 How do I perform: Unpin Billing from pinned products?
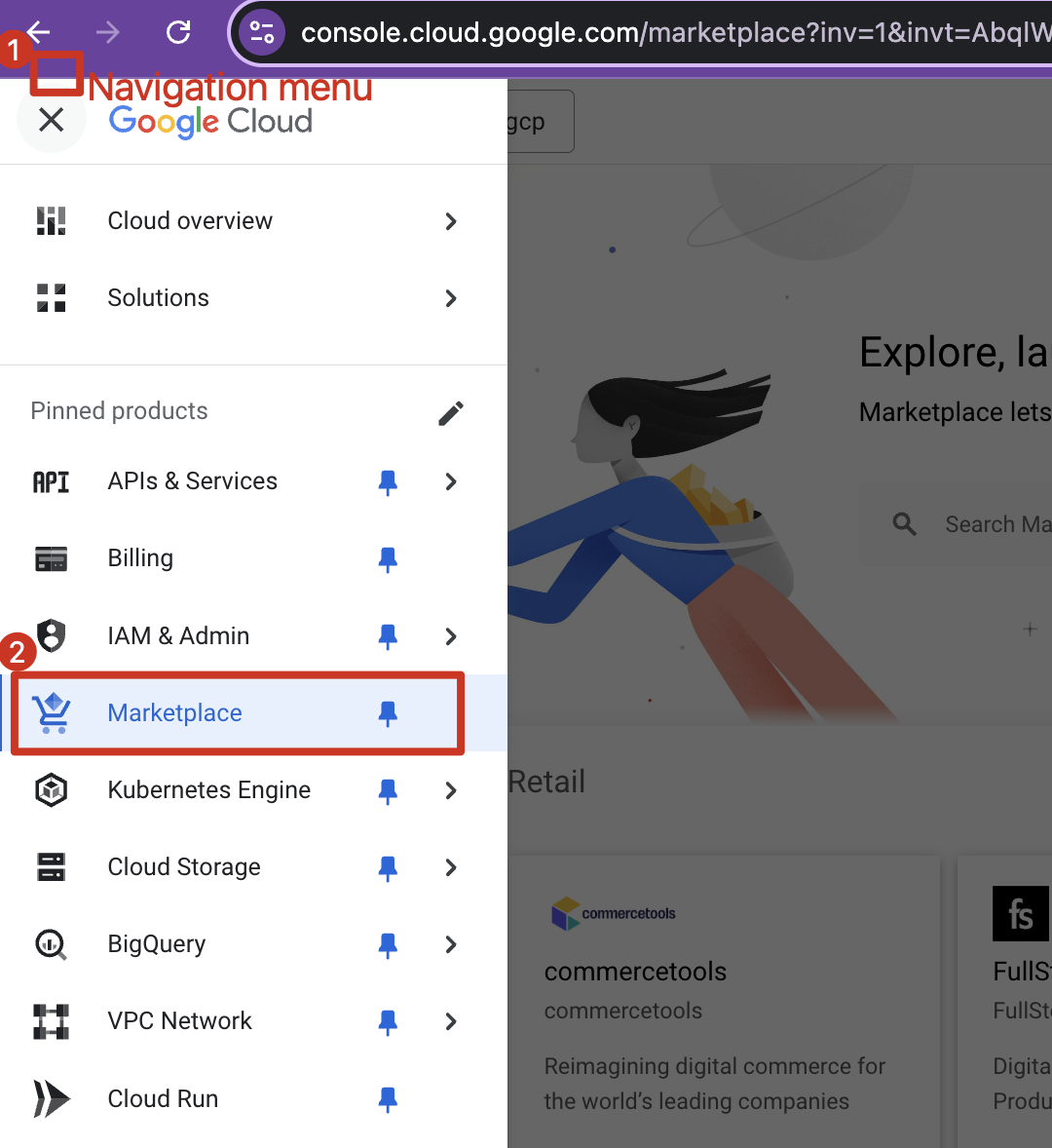coord(388,558)
